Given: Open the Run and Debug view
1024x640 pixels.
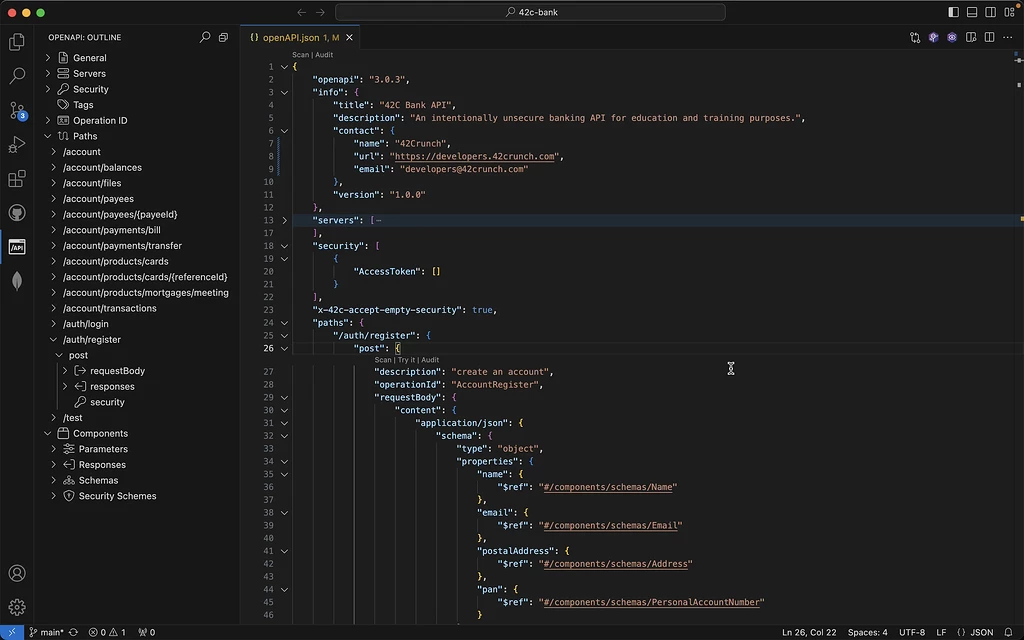Looking at the screenshot, I should pos(17,144).
